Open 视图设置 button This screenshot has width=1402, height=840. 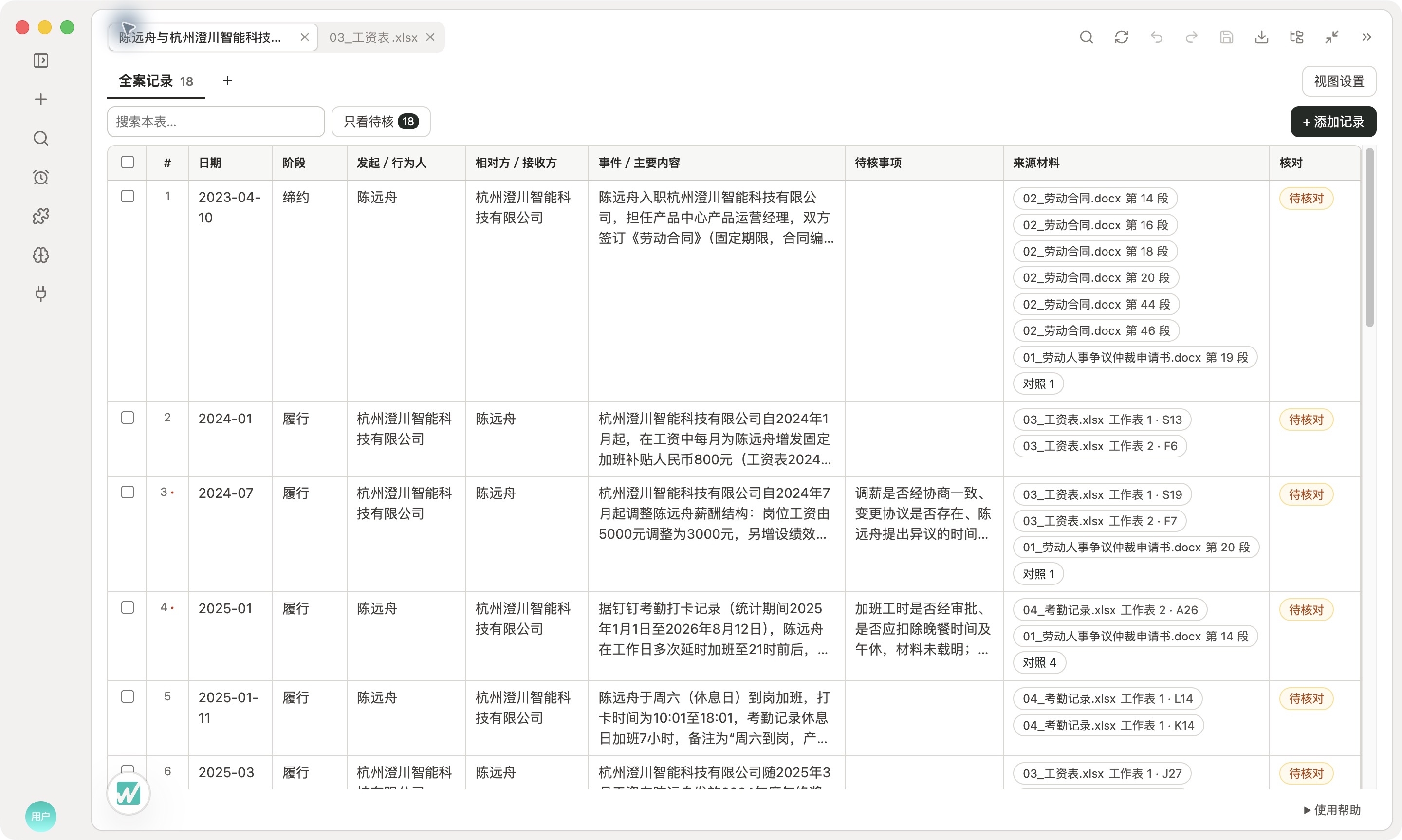point(1339,81)
